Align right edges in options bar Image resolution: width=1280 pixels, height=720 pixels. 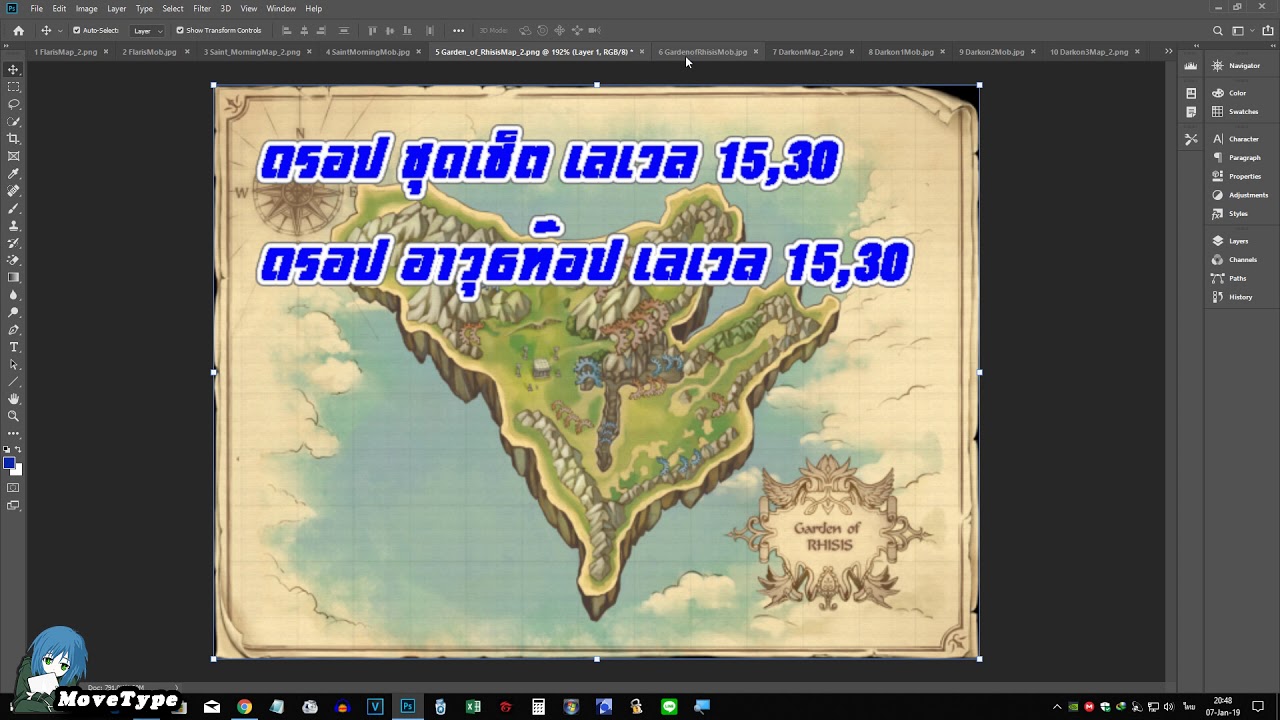tap(323, 30)
